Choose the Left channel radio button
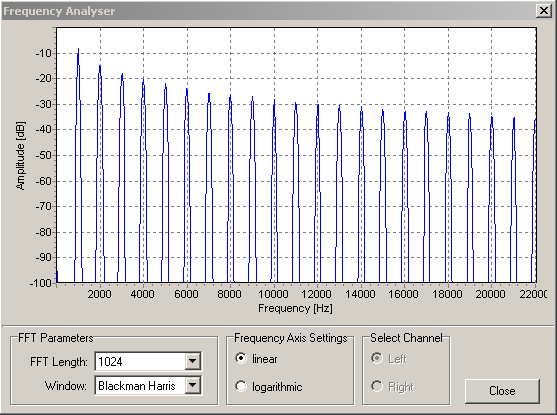This screenshot has height=415, width=557. [377, 358]
